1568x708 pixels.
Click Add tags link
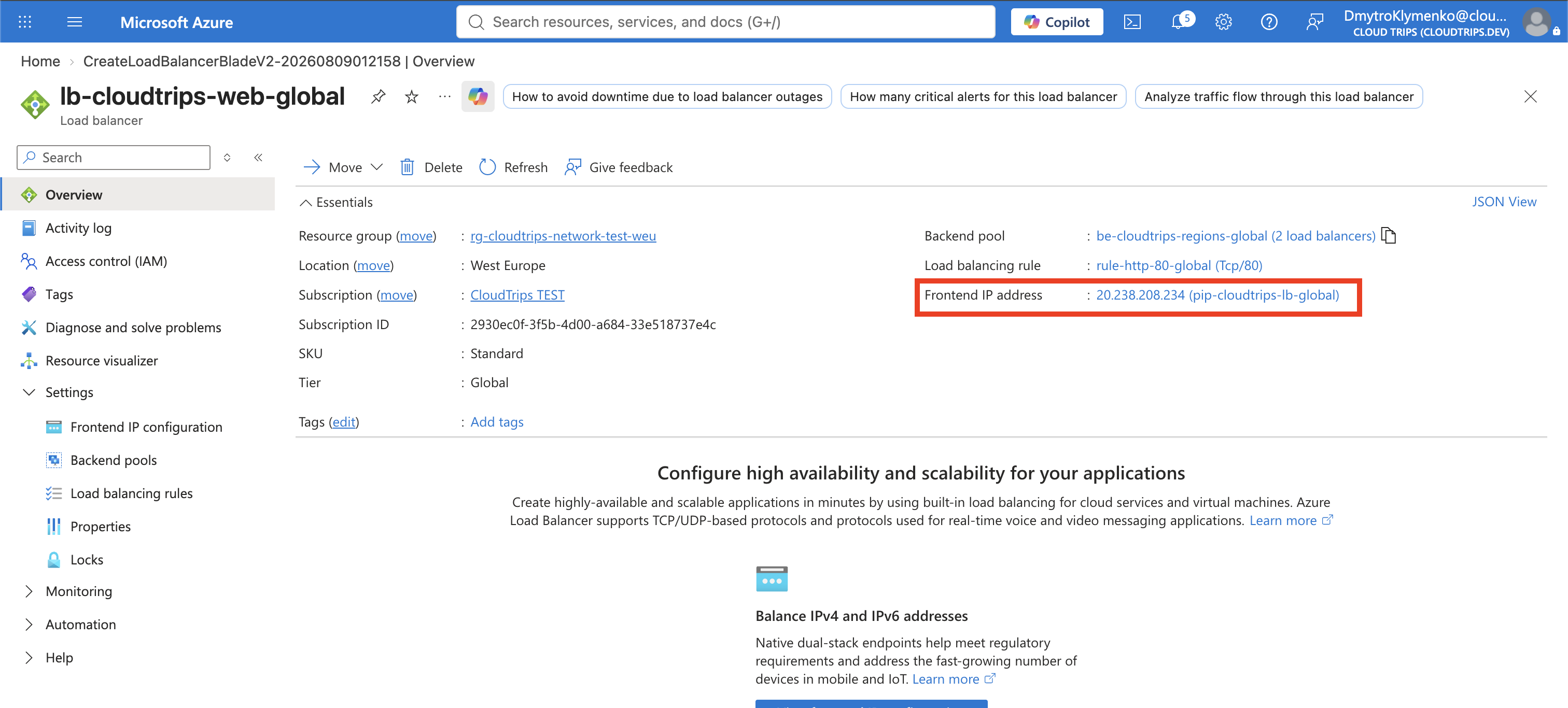(497, 421)
